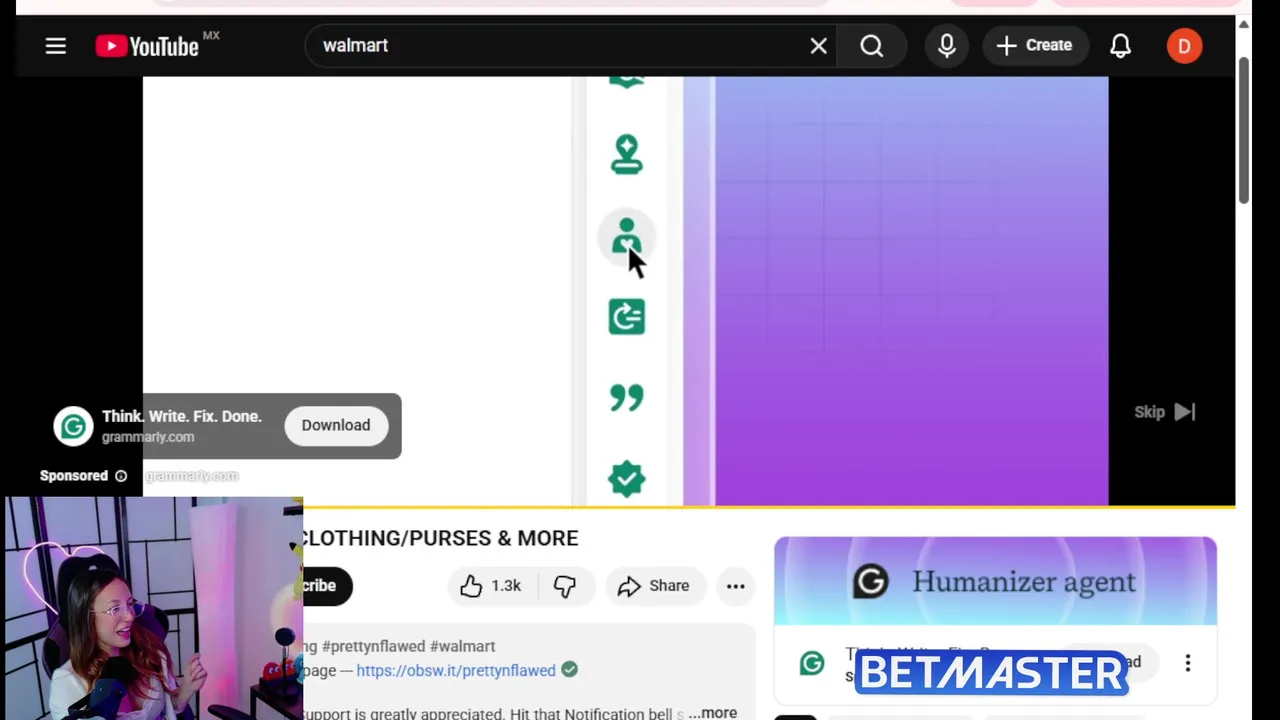The height and width of the screenshot is (720, 1280).
Task: Start voice search with the microphone
Action: pyautogui.click(x=946, y=46)
